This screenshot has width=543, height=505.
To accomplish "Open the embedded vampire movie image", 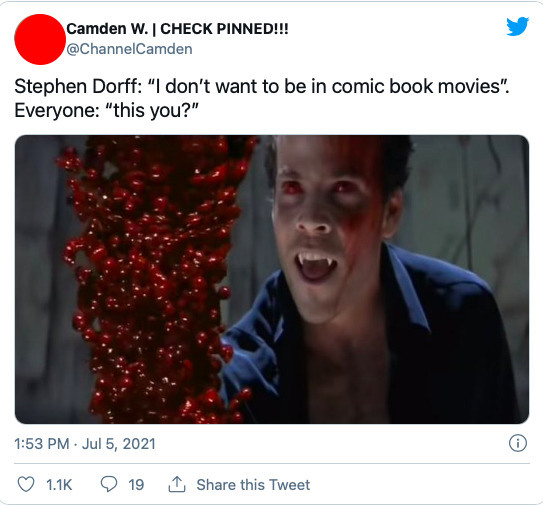I will click(272, 279).
